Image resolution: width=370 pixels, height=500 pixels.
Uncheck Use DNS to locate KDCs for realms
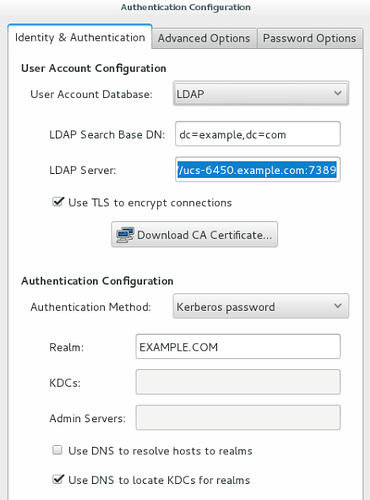(58, 479)
